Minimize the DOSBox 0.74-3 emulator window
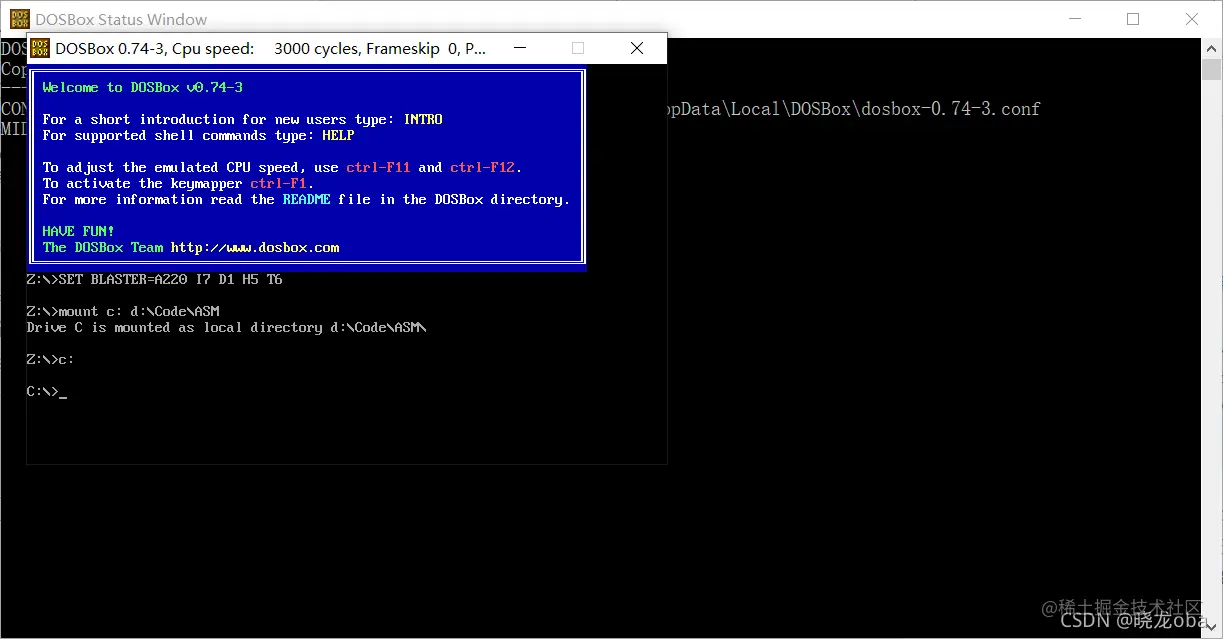The height and width of the screenshot is (639, 1223). pos(519,47)
